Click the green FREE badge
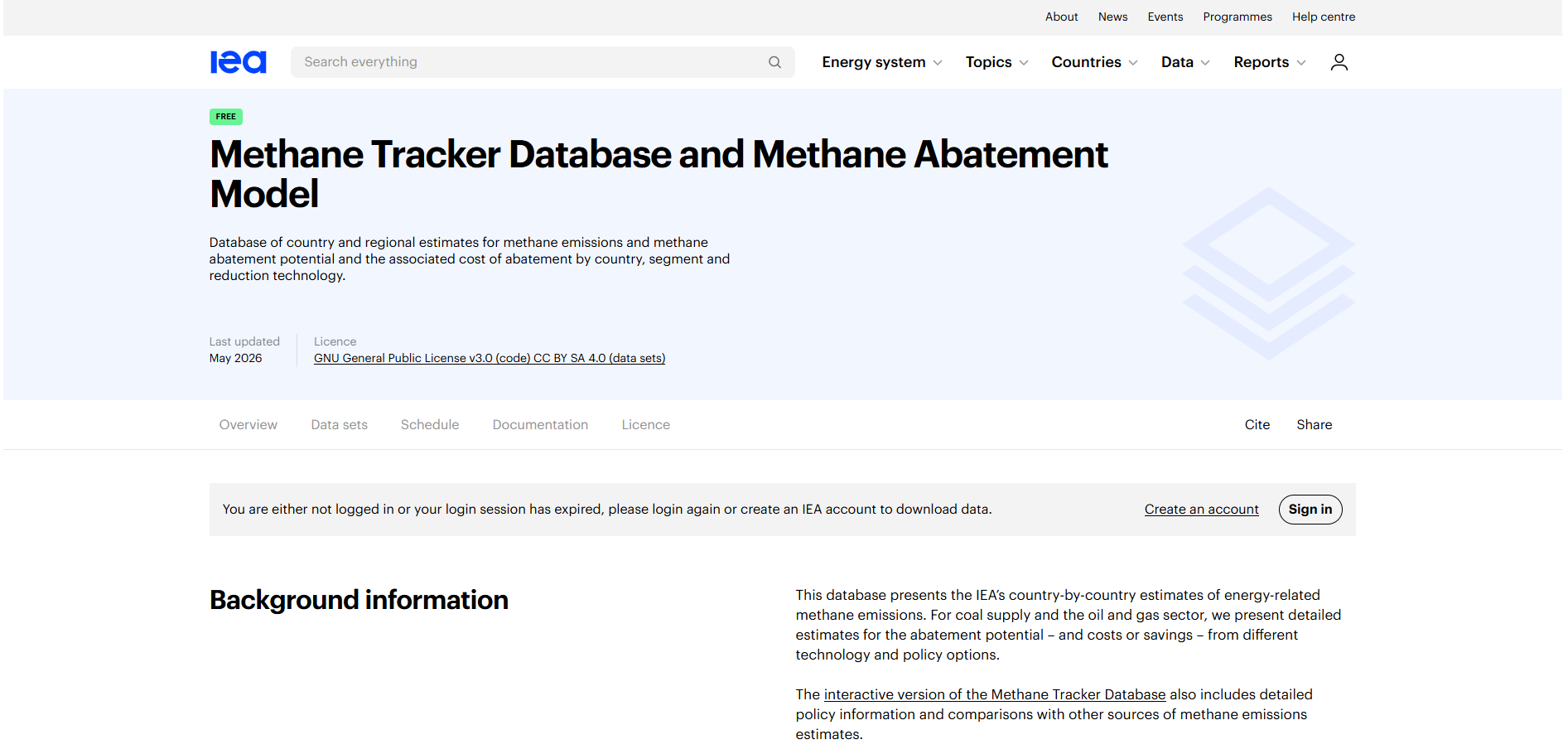This screenshot has width=1568, height=754. point(226,117)
